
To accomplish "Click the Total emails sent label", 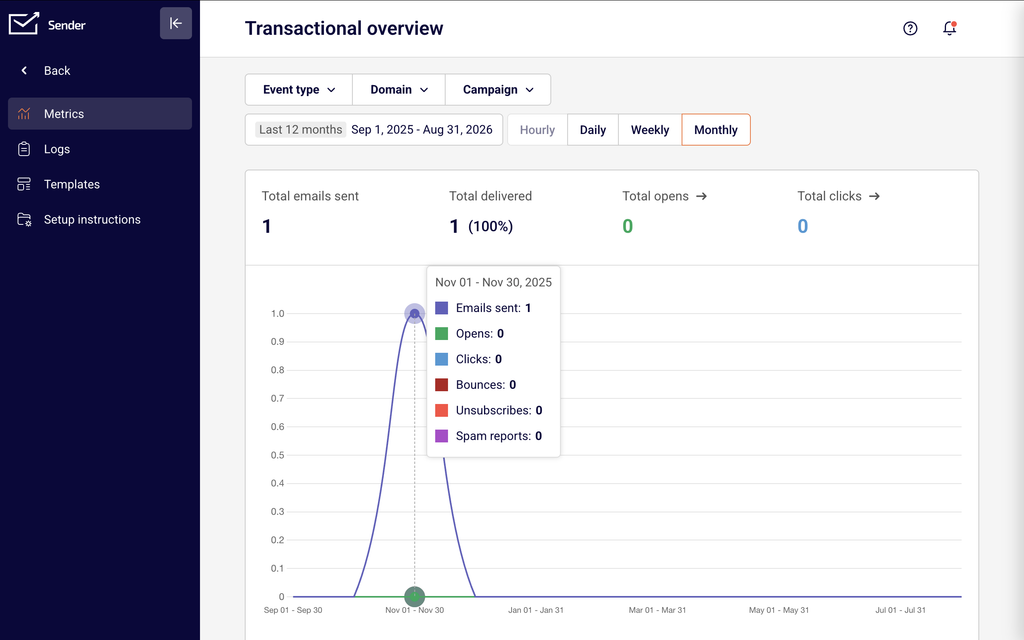I will (x=310, y=196).
